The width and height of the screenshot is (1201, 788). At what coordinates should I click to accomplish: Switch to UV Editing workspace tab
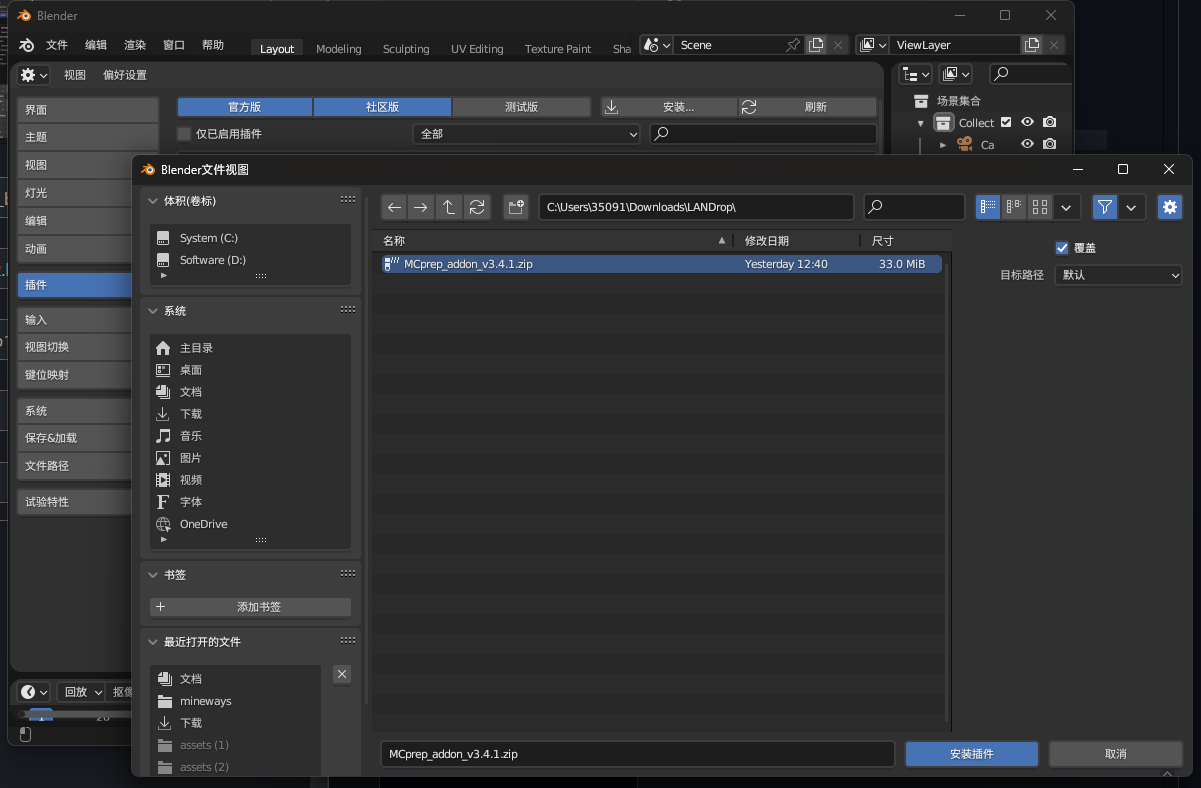(477, 49)
